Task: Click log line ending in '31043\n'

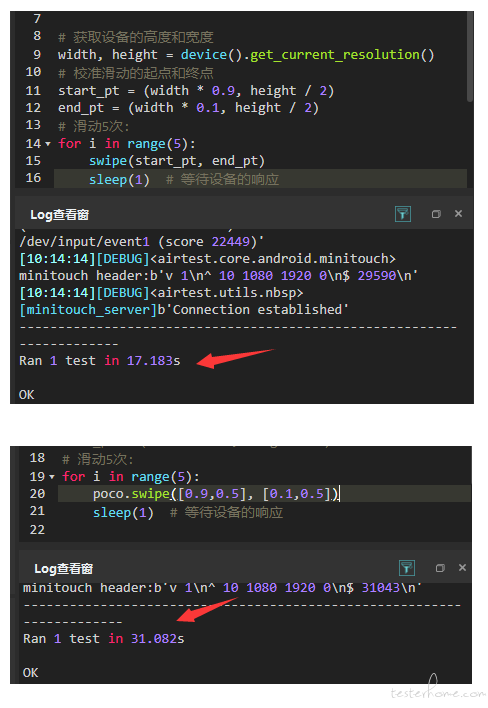Action: [223, 587]
